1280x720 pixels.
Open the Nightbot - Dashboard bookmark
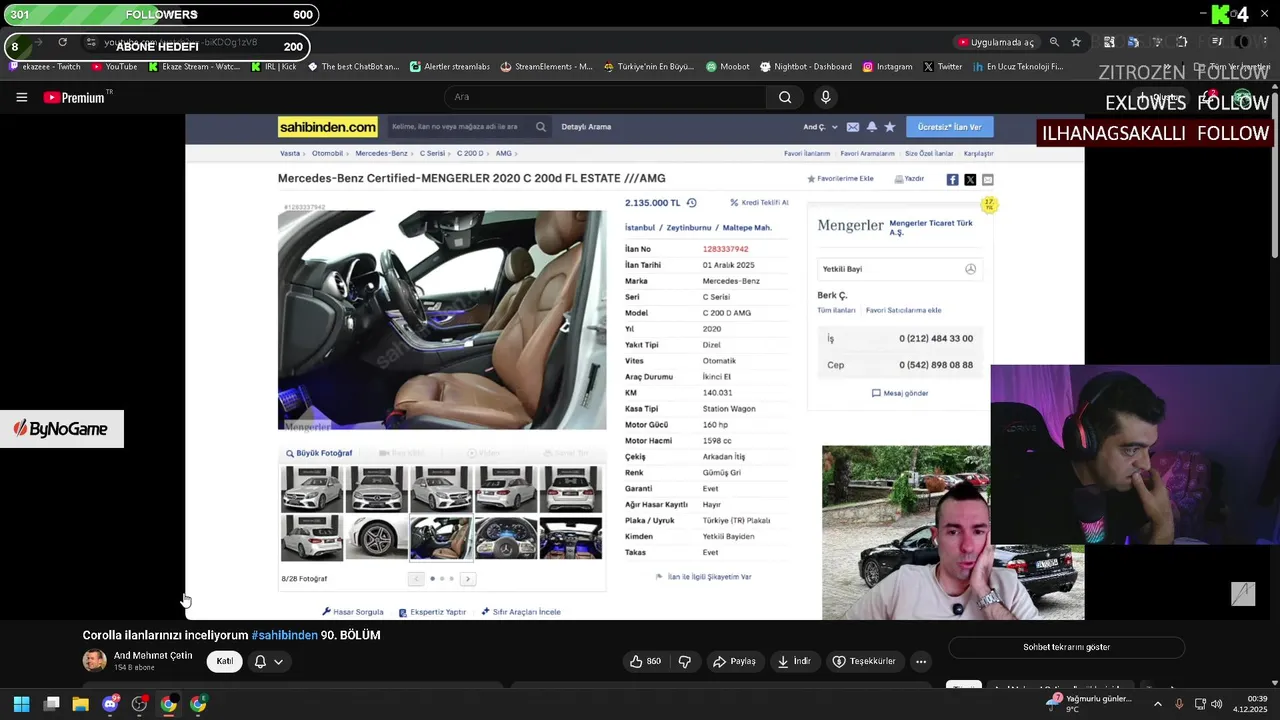tap(805, 67)
